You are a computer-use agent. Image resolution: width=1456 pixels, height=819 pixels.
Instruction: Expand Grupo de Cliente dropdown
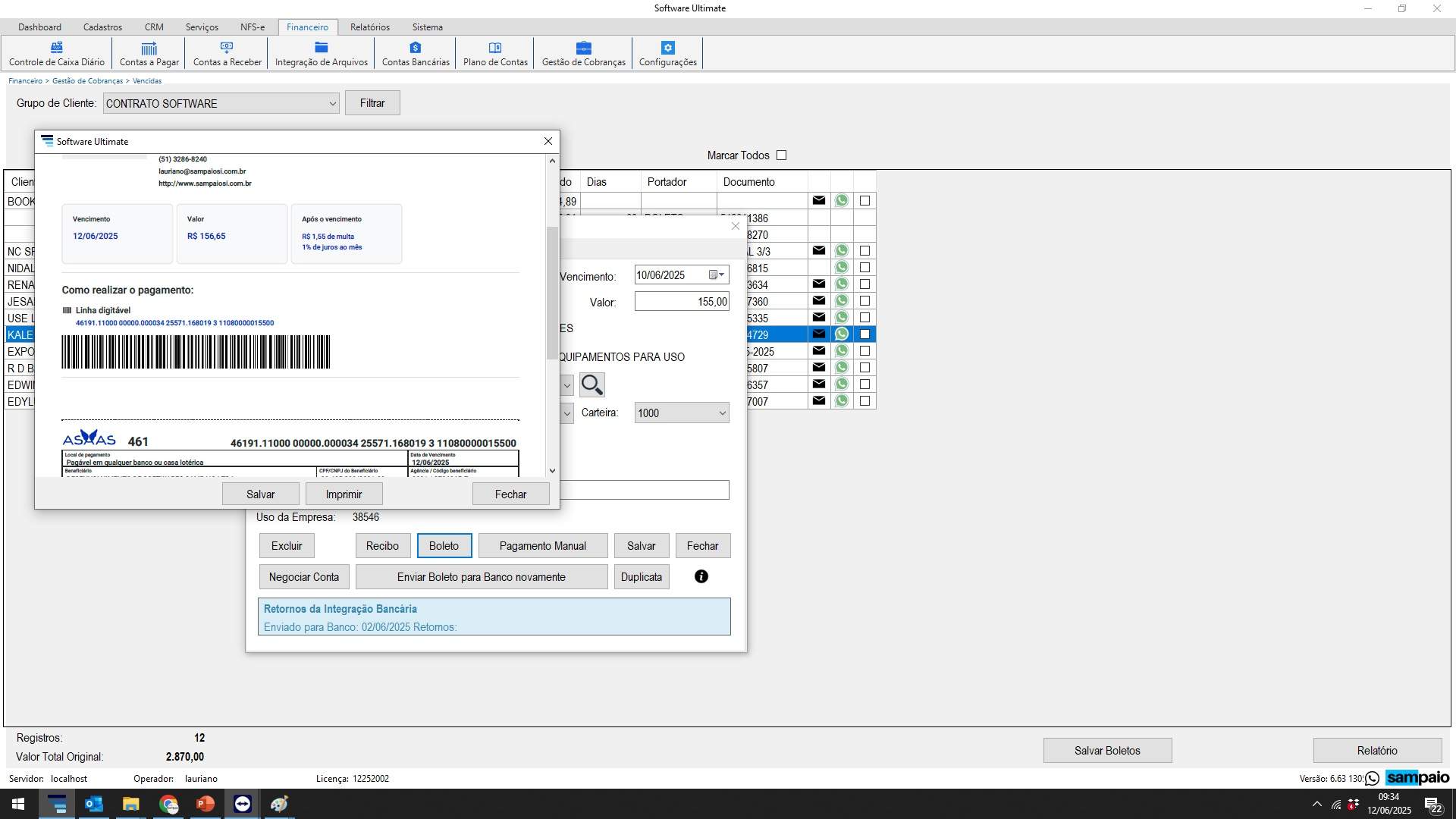point(332,104)
